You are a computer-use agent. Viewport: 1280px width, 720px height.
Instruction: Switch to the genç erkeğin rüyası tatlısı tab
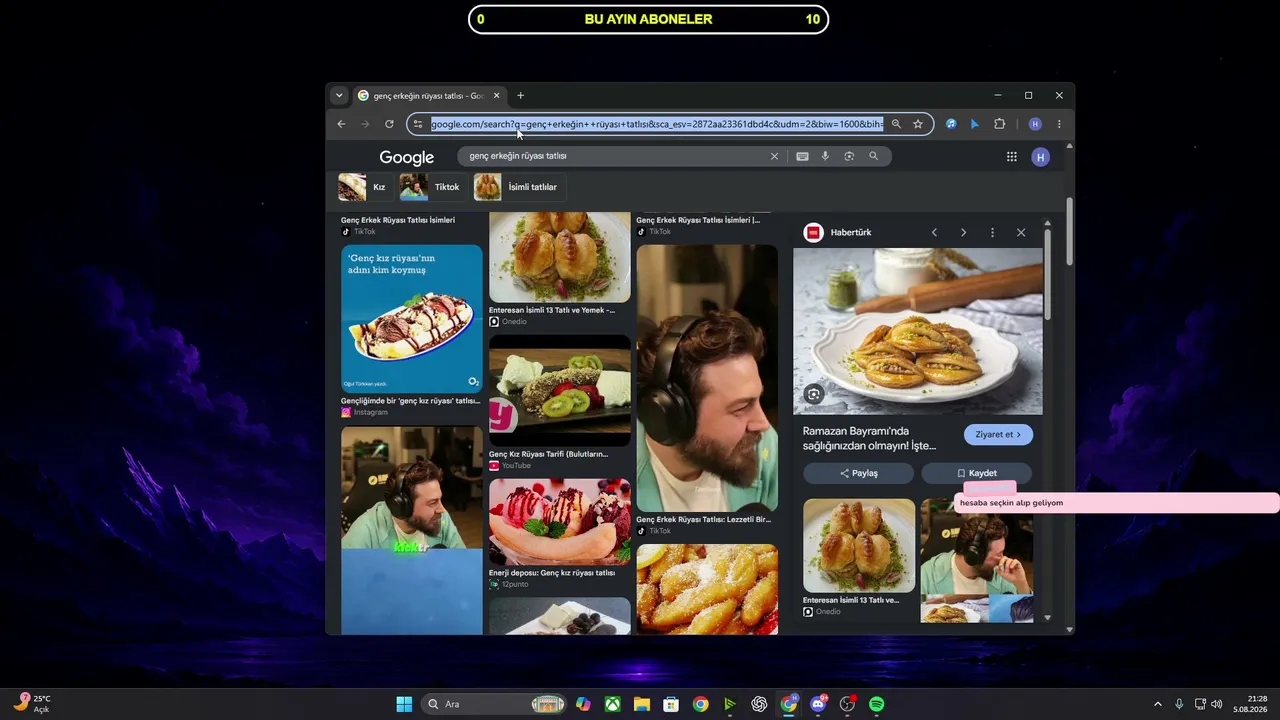coord(428,96)
